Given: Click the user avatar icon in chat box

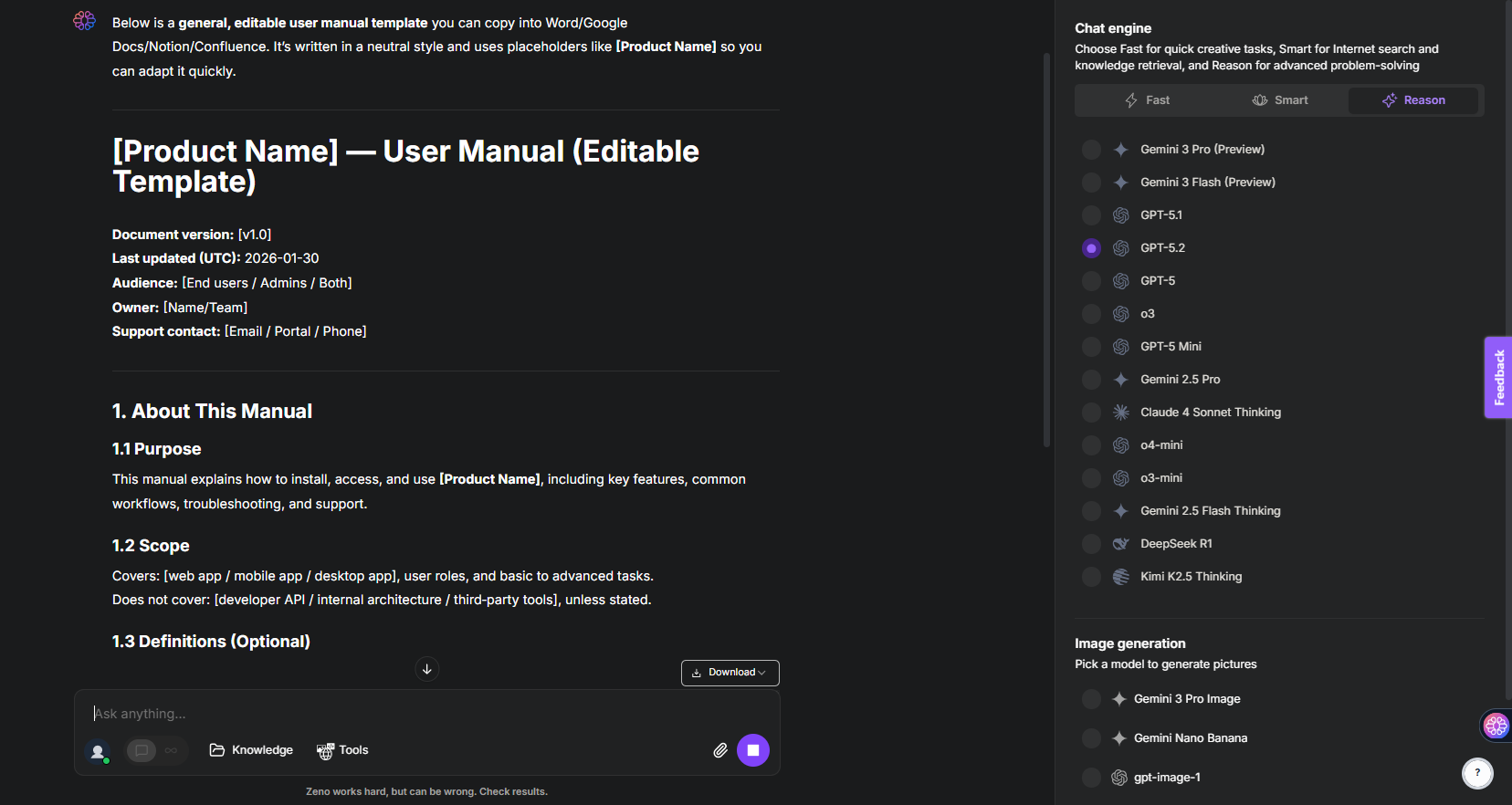Looking at the screenshot, I should click(x=98, y=751).
